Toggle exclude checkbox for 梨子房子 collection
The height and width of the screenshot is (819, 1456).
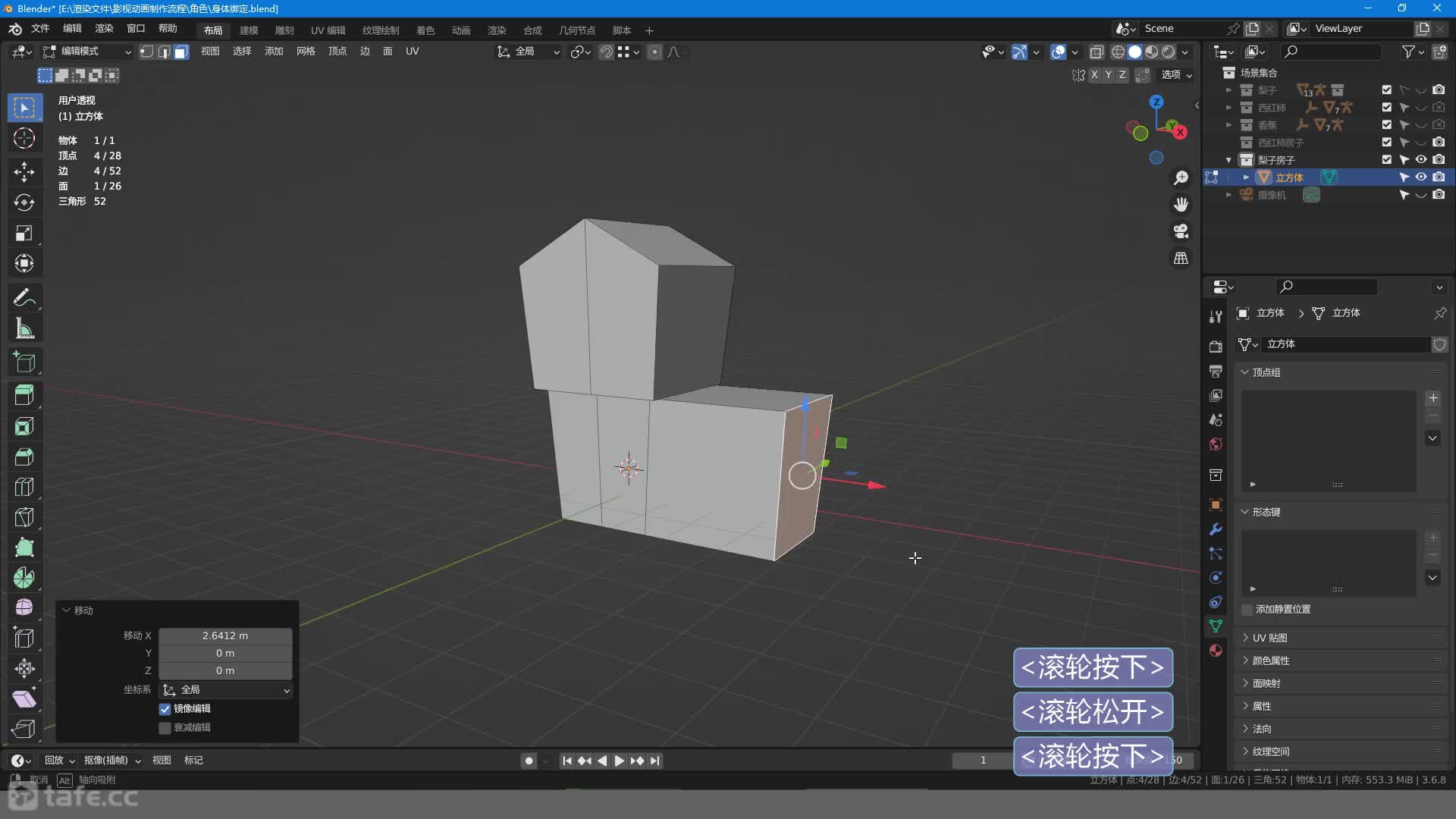pyautogui.click(x=1387, y=160)
